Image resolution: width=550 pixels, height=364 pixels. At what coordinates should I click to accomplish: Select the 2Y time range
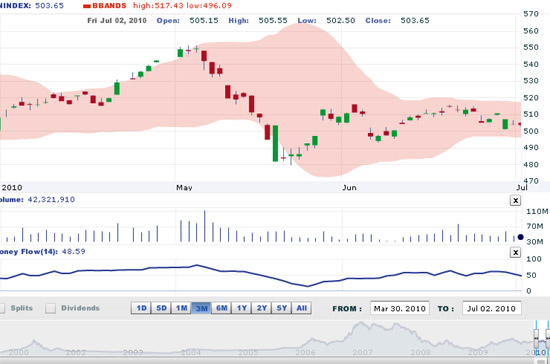click(262, 308)
